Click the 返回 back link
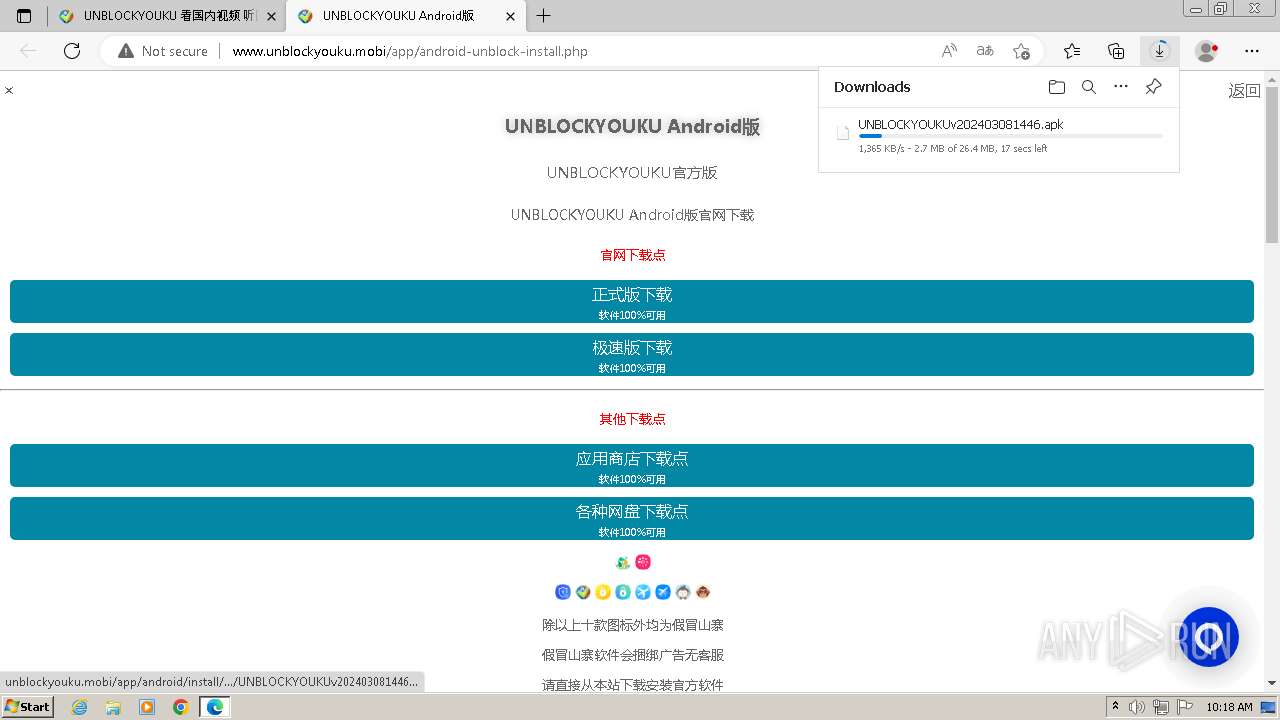Viewport: 1280px width, 720px height. [x=1244, y=91]
